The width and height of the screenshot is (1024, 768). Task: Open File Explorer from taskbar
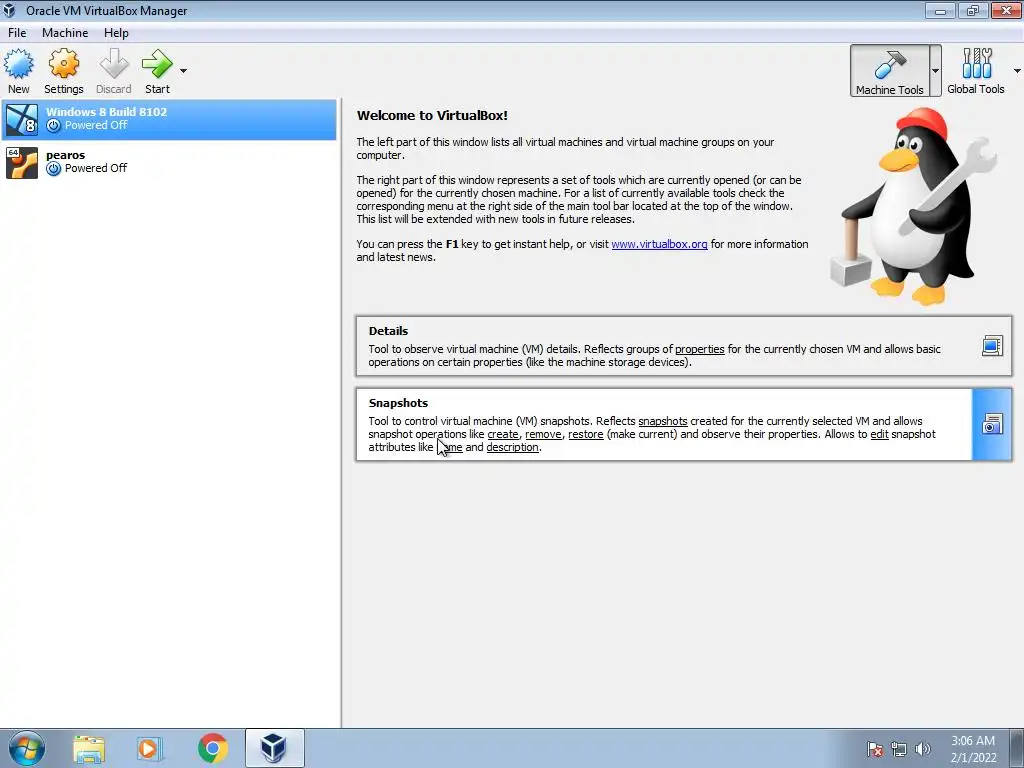[89, 749]
